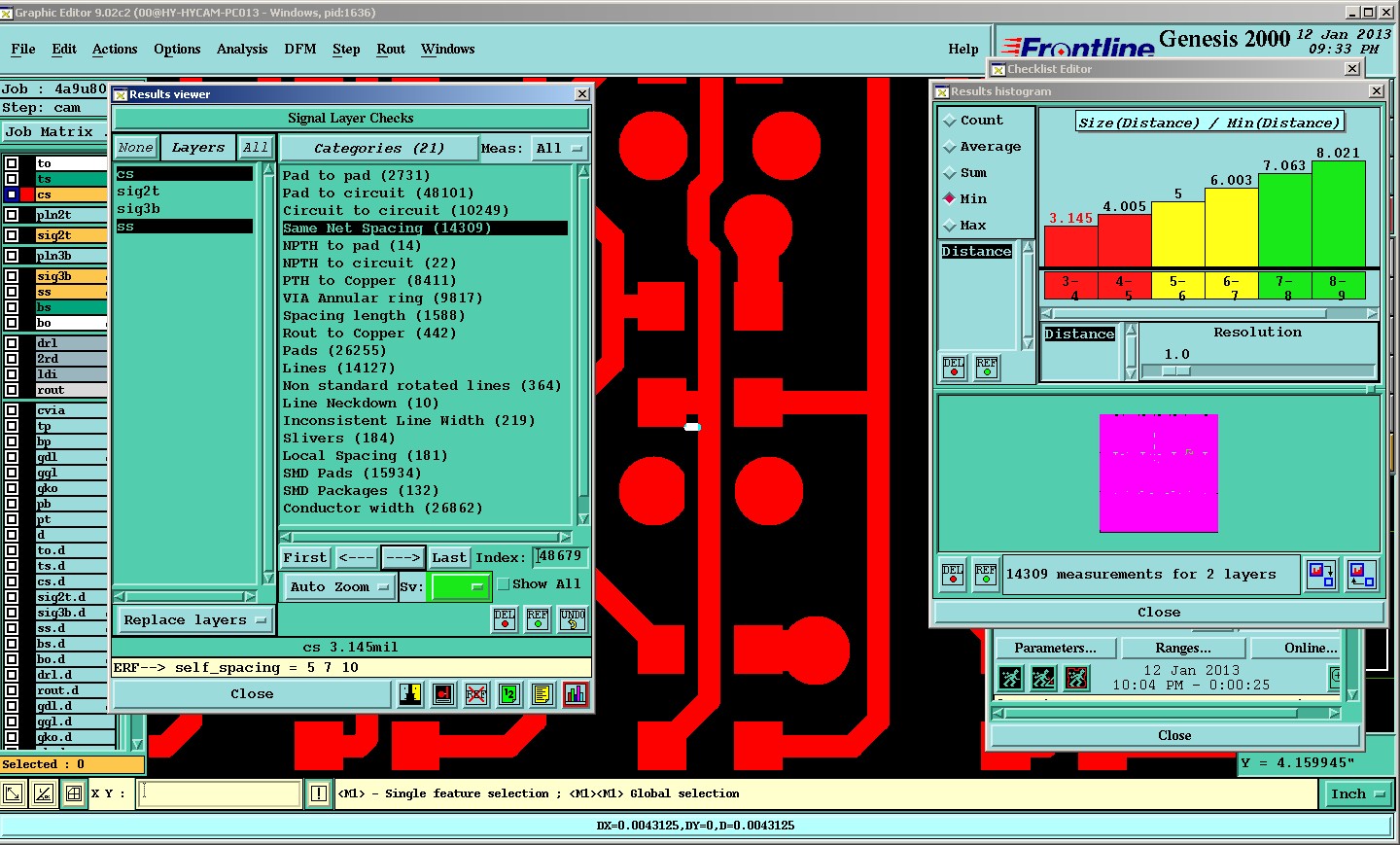Image resolution: width=1400 pixels, height=845 pixels.
Task: Open the Meas: All dropdown
Action: click(559, 149)
